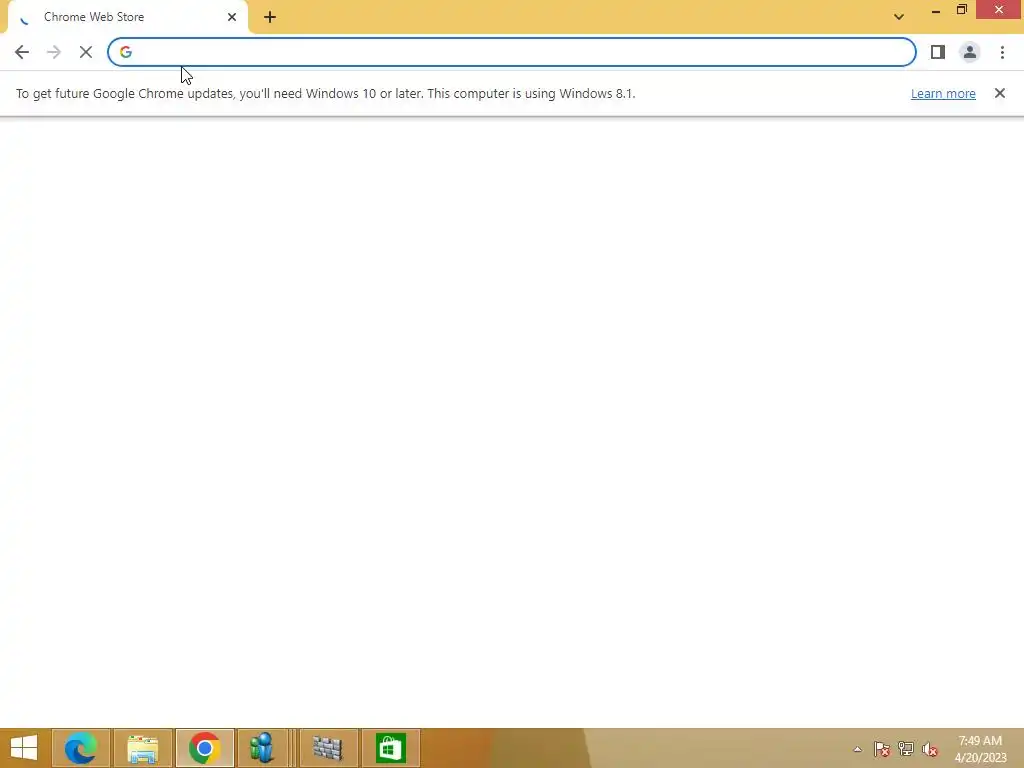Switch to Chrome taskbar icon
The image size is (1024, 768).
point(204,748)
